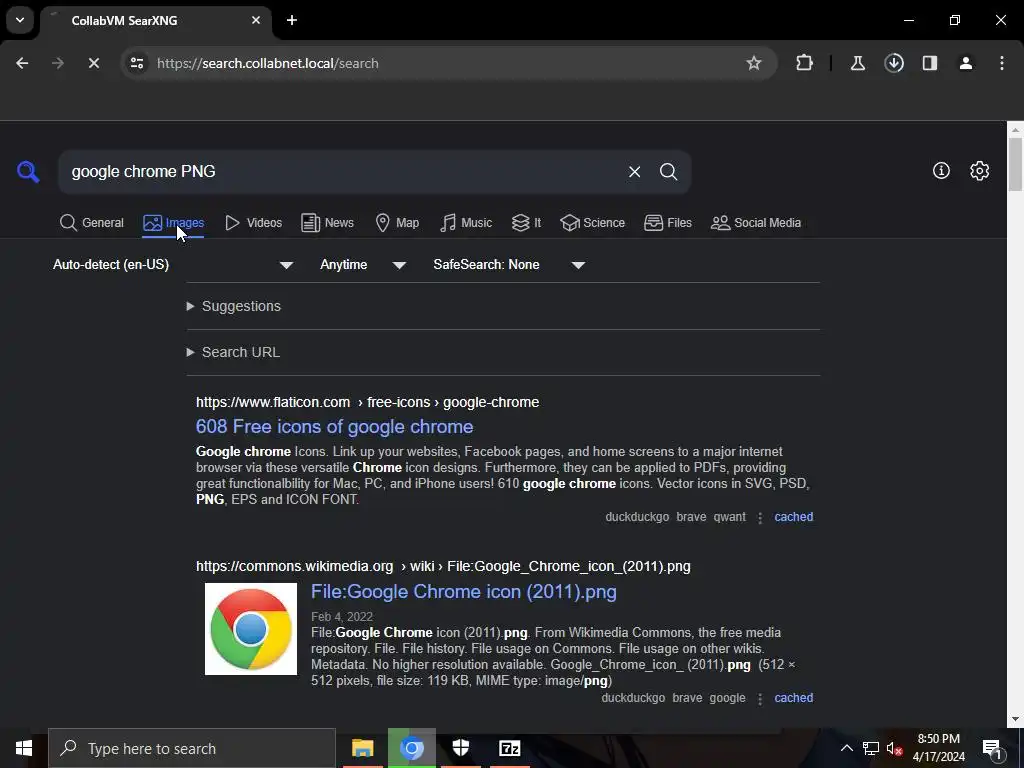Screen dimensions: 1024x768
Task: Open the Anytime time range dropdown
Action: pos(362,264)
